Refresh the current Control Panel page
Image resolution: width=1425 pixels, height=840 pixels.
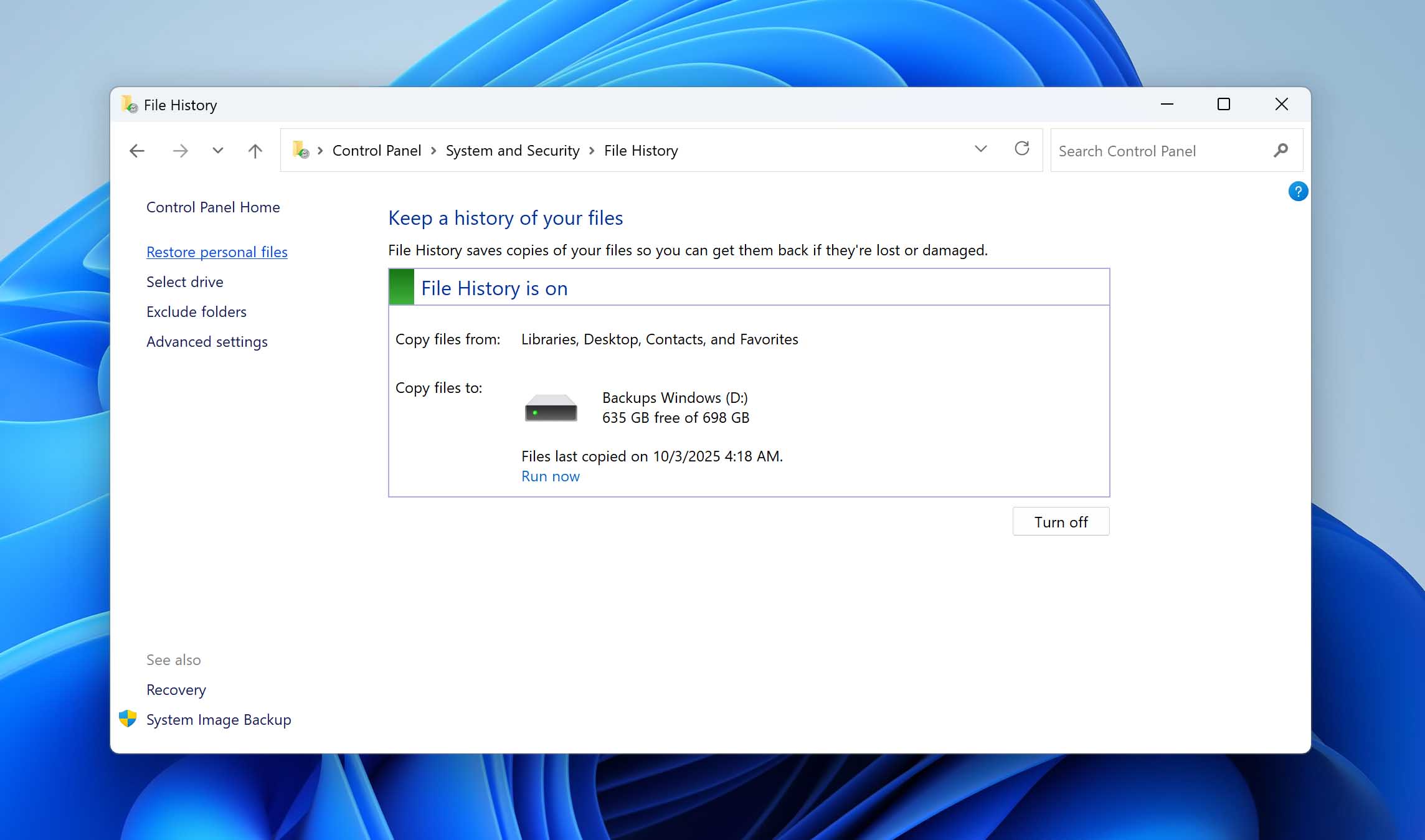[1021, 149]
